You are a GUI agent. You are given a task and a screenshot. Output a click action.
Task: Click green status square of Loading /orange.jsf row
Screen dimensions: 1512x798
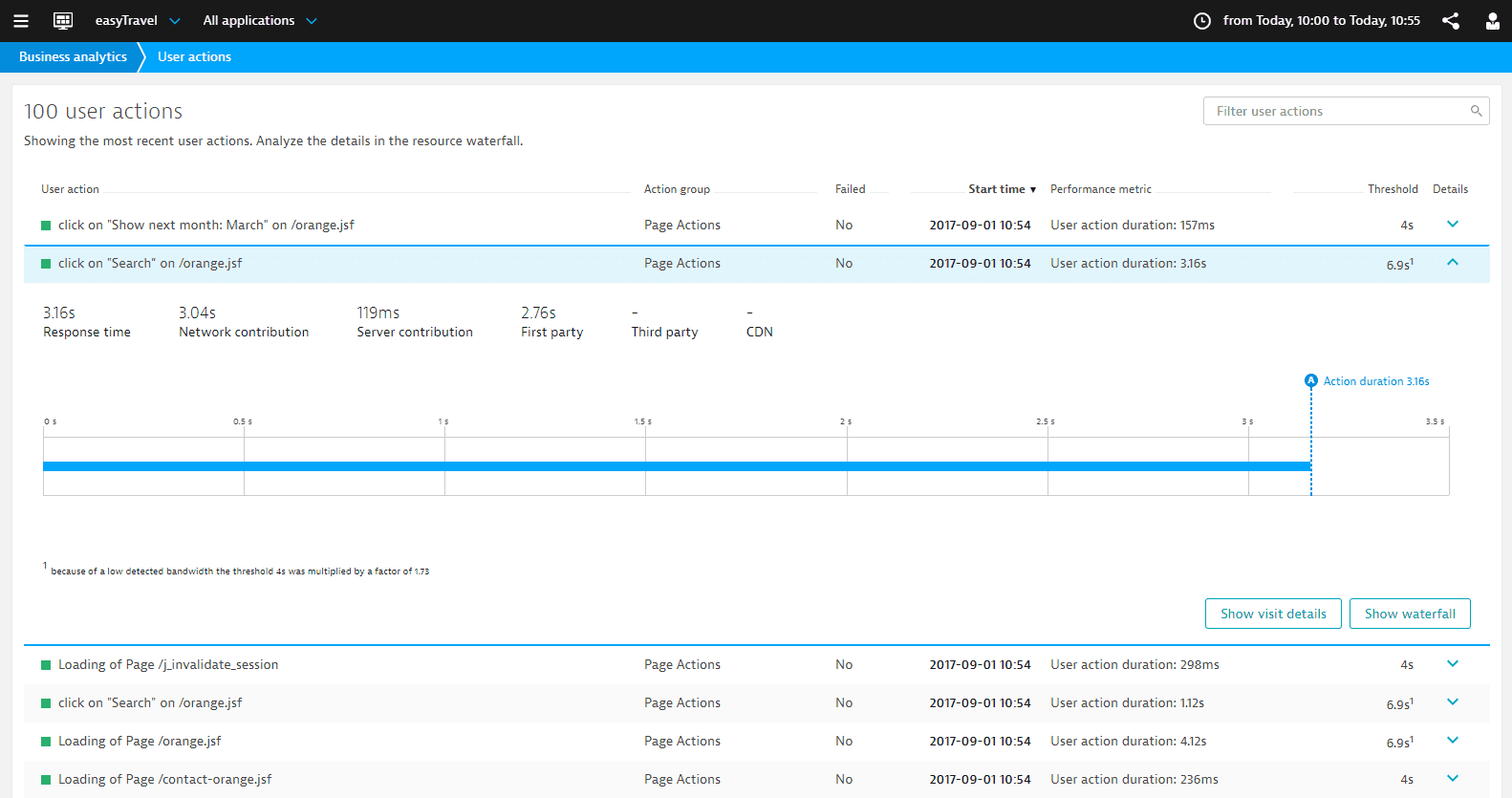tap(46, 742)
